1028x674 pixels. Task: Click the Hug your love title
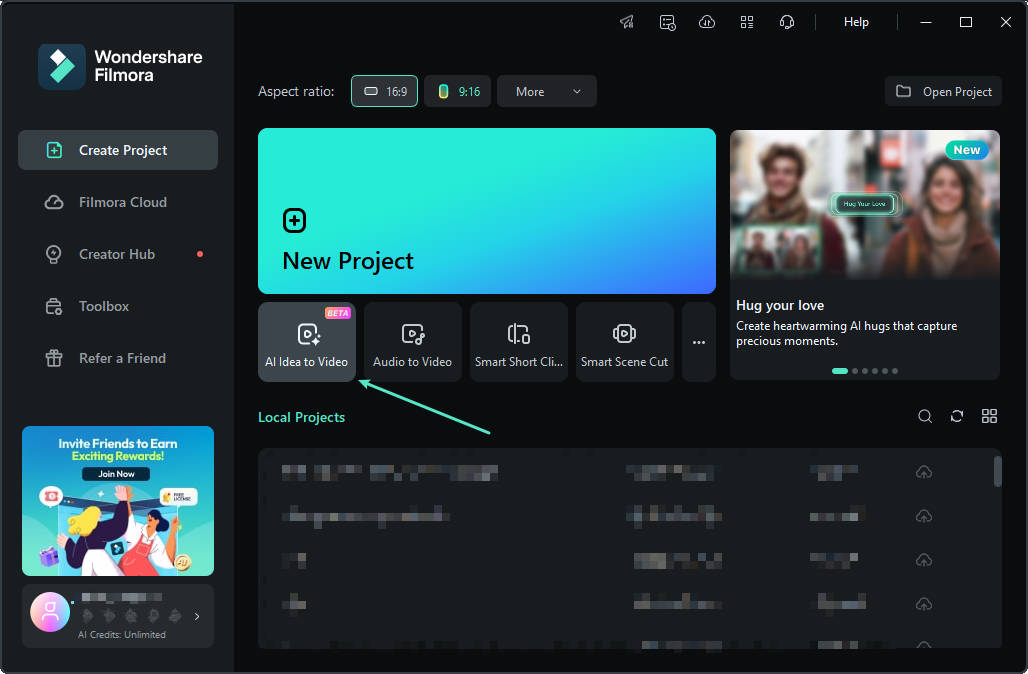tap(780, 305)
